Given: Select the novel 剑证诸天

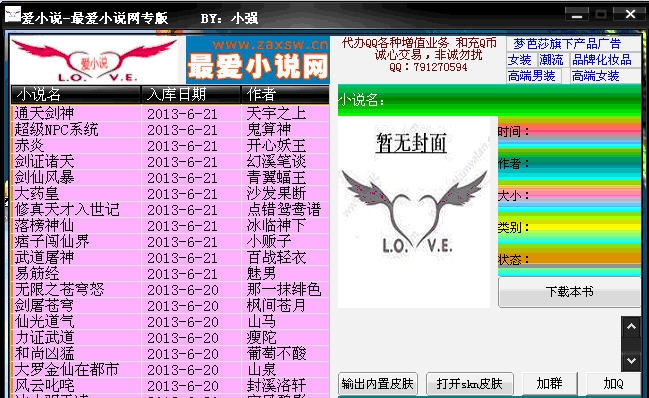Looking at the screenshot, I should pyautogui.click(x=44, y=161).
